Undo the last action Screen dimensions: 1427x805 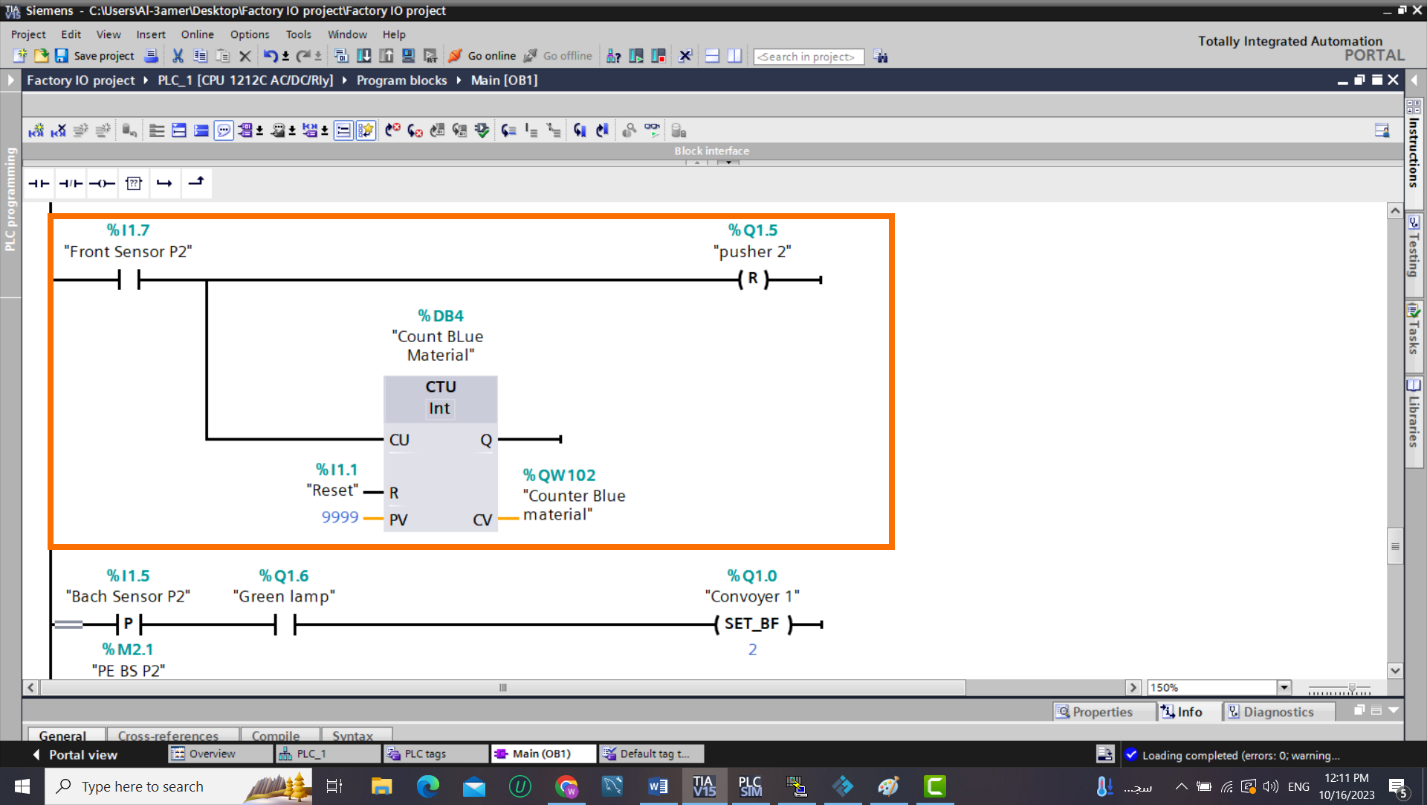click(x=270, y=56)
